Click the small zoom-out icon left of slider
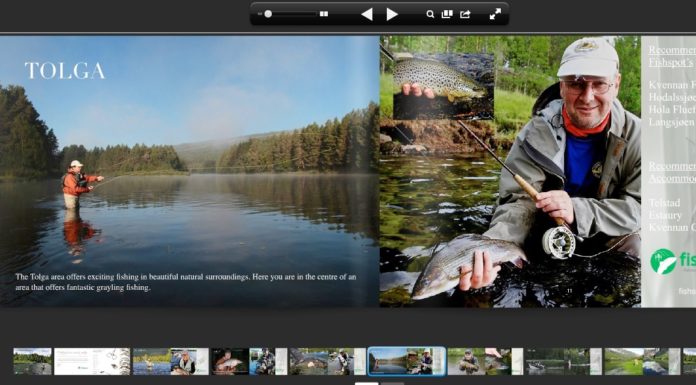The height and width of the screenshot is (385, 696). (x=260, y=14)
